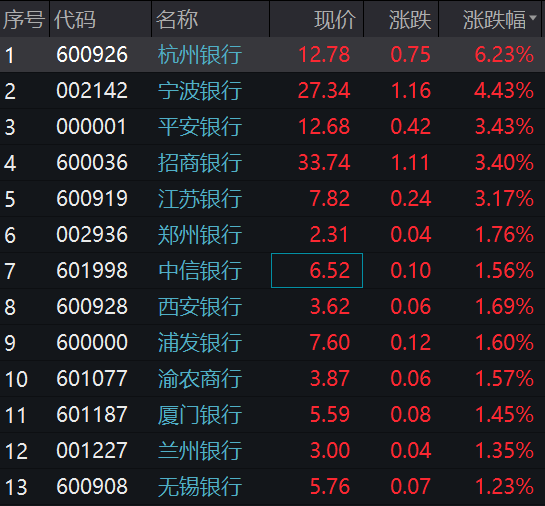Click price 5.76 for 无锡银行
The image size is (545, 506).
click(330, 487)
